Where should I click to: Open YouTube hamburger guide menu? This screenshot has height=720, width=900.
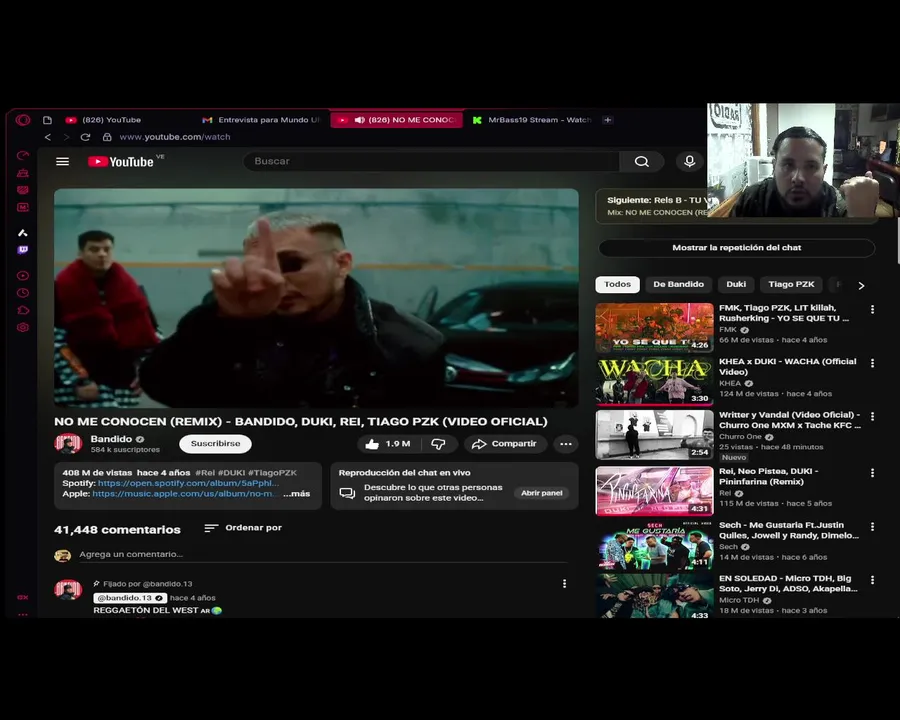coord(63,162)
